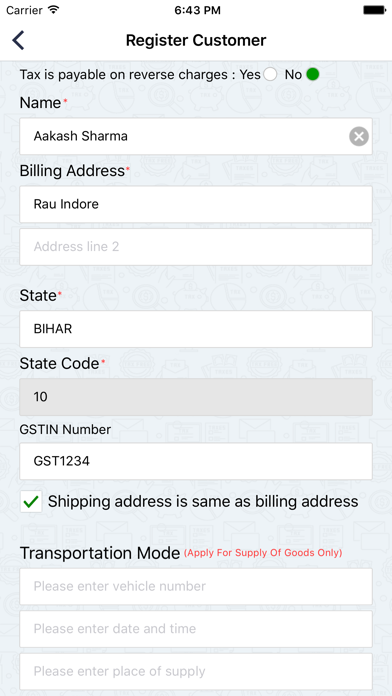Tap the place of supply field
The width and height of the screenshot is (392, 696).
(196, 672)
